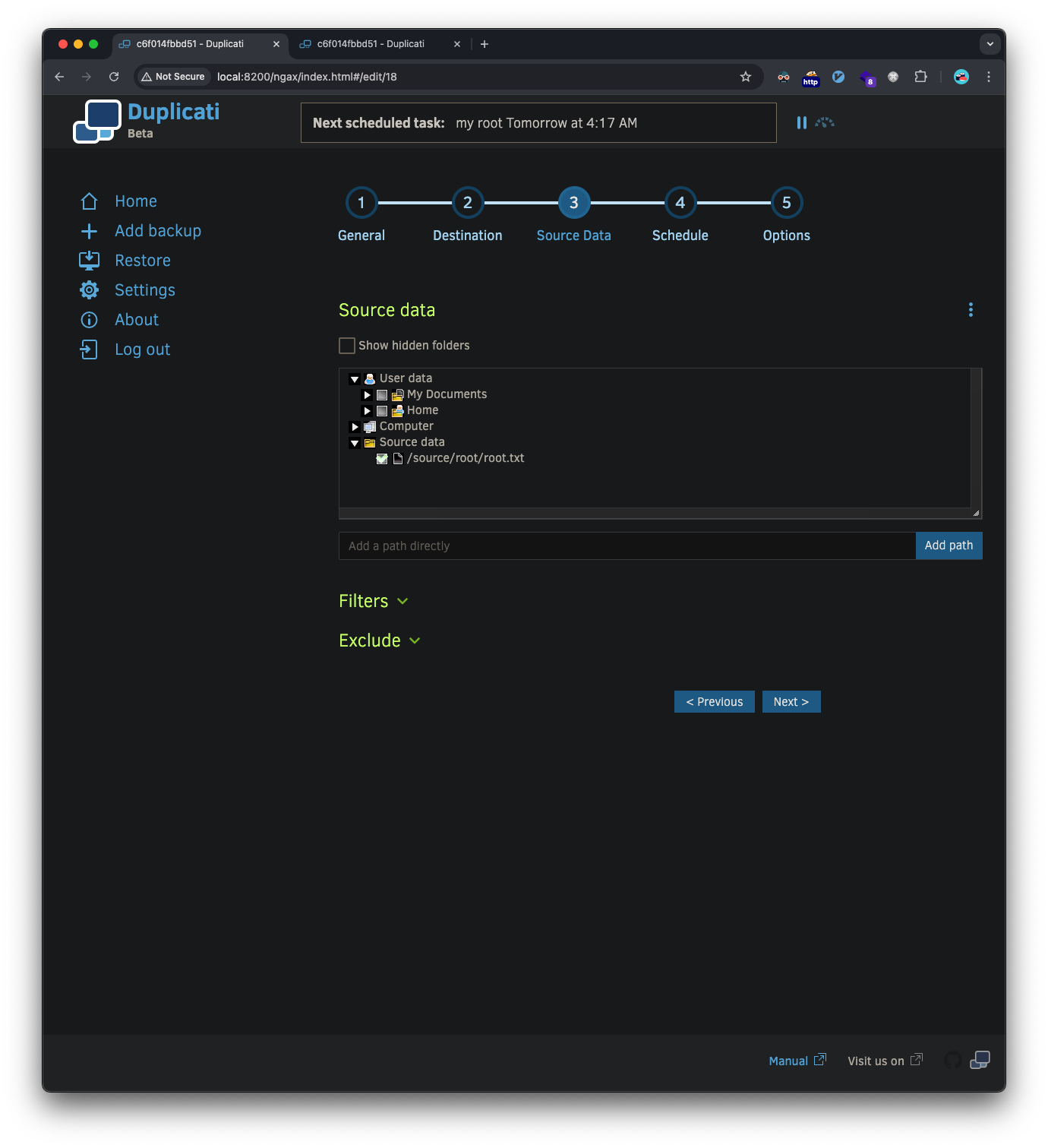Click the resize handle of the folder tree
Screen dimensions: 1048x1148
[976, 514]
